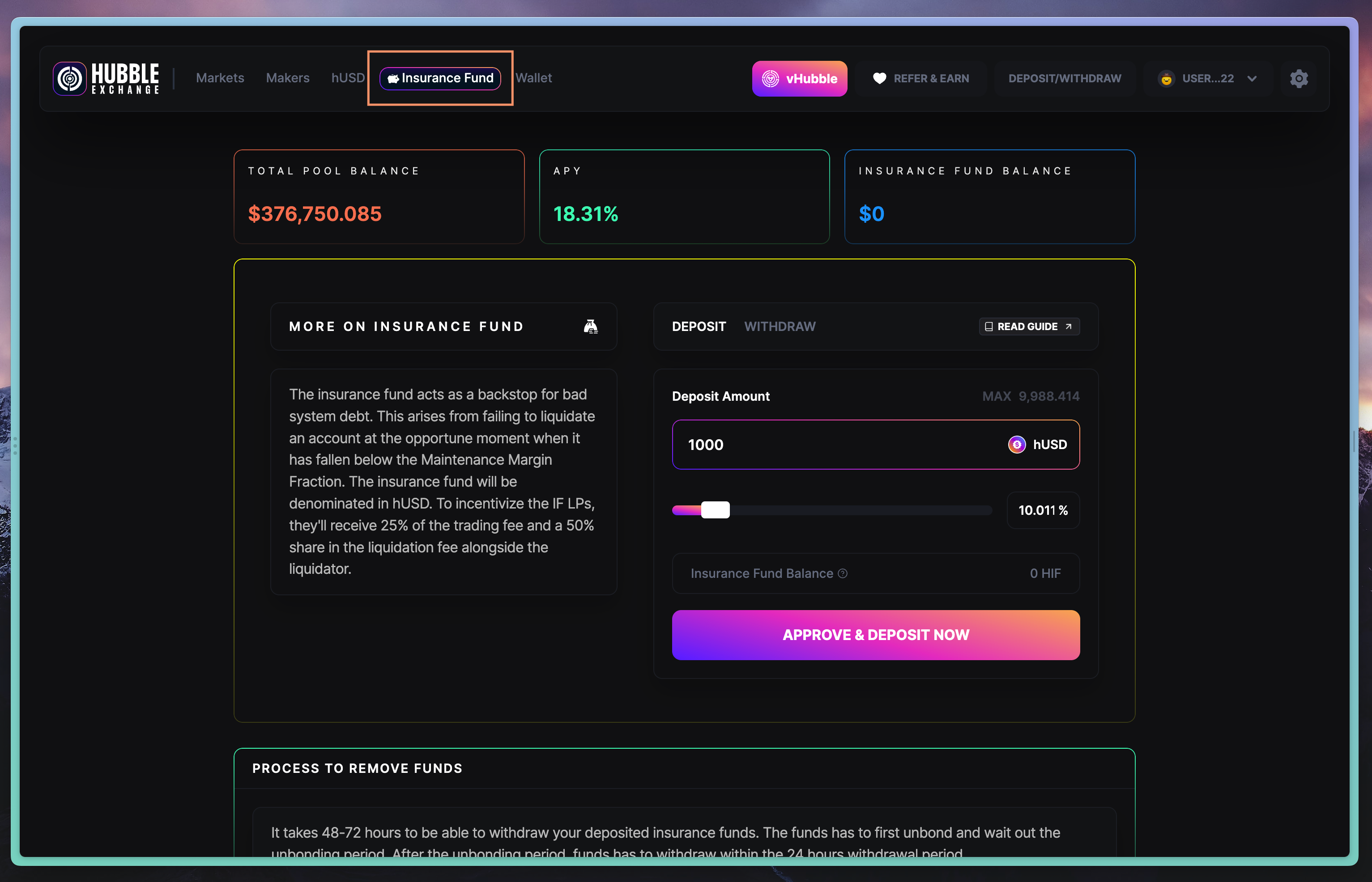
Task: Focus the Deposit Amount input field
Action: coord(875,445)
